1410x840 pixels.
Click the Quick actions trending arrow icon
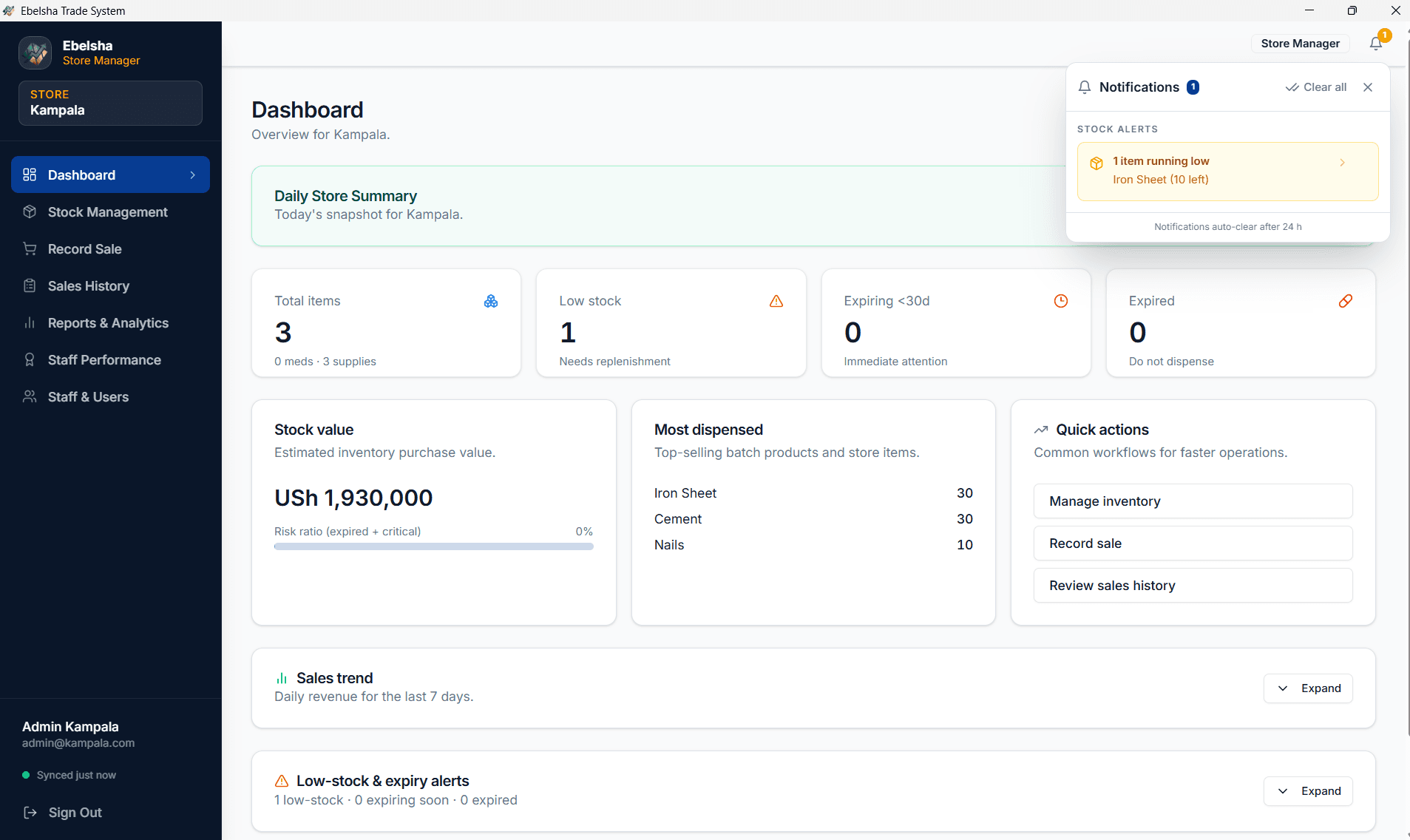[x=1041, y=430]
